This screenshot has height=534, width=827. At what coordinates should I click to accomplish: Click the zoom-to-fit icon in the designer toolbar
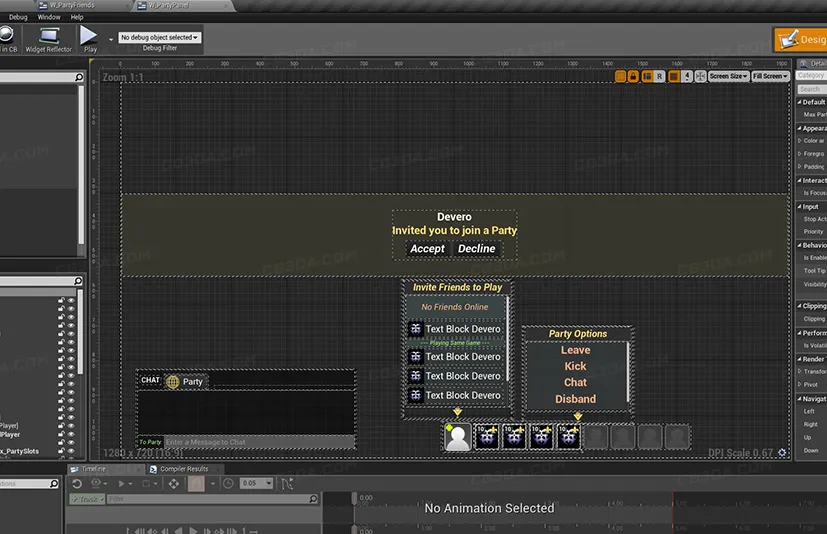(x=700, y=77)
